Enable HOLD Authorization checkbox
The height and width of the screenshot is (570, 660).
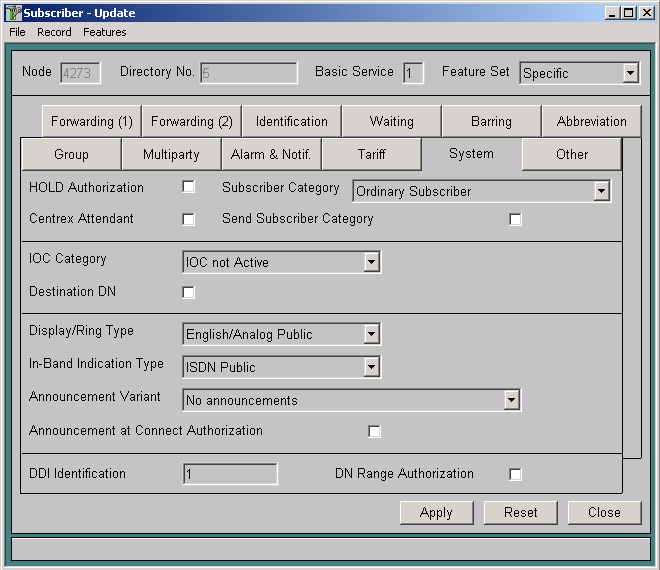188,187
